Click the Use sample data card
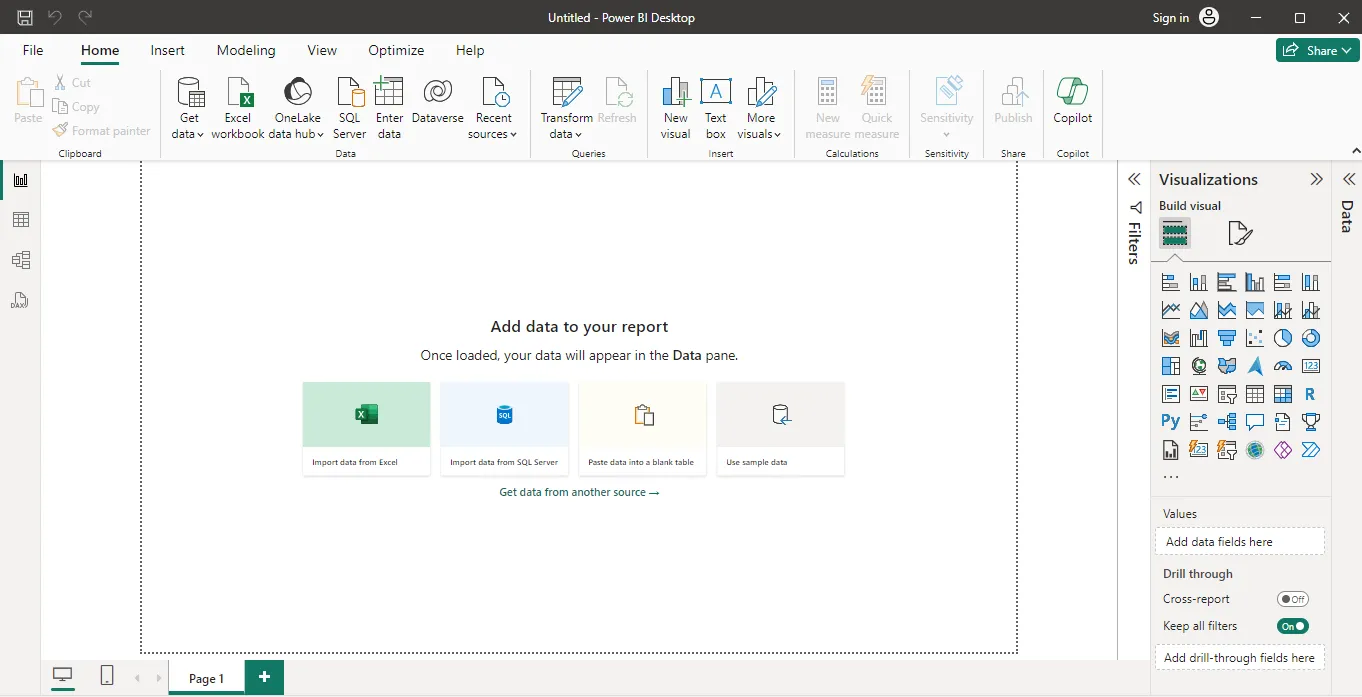 click(780, 428)
